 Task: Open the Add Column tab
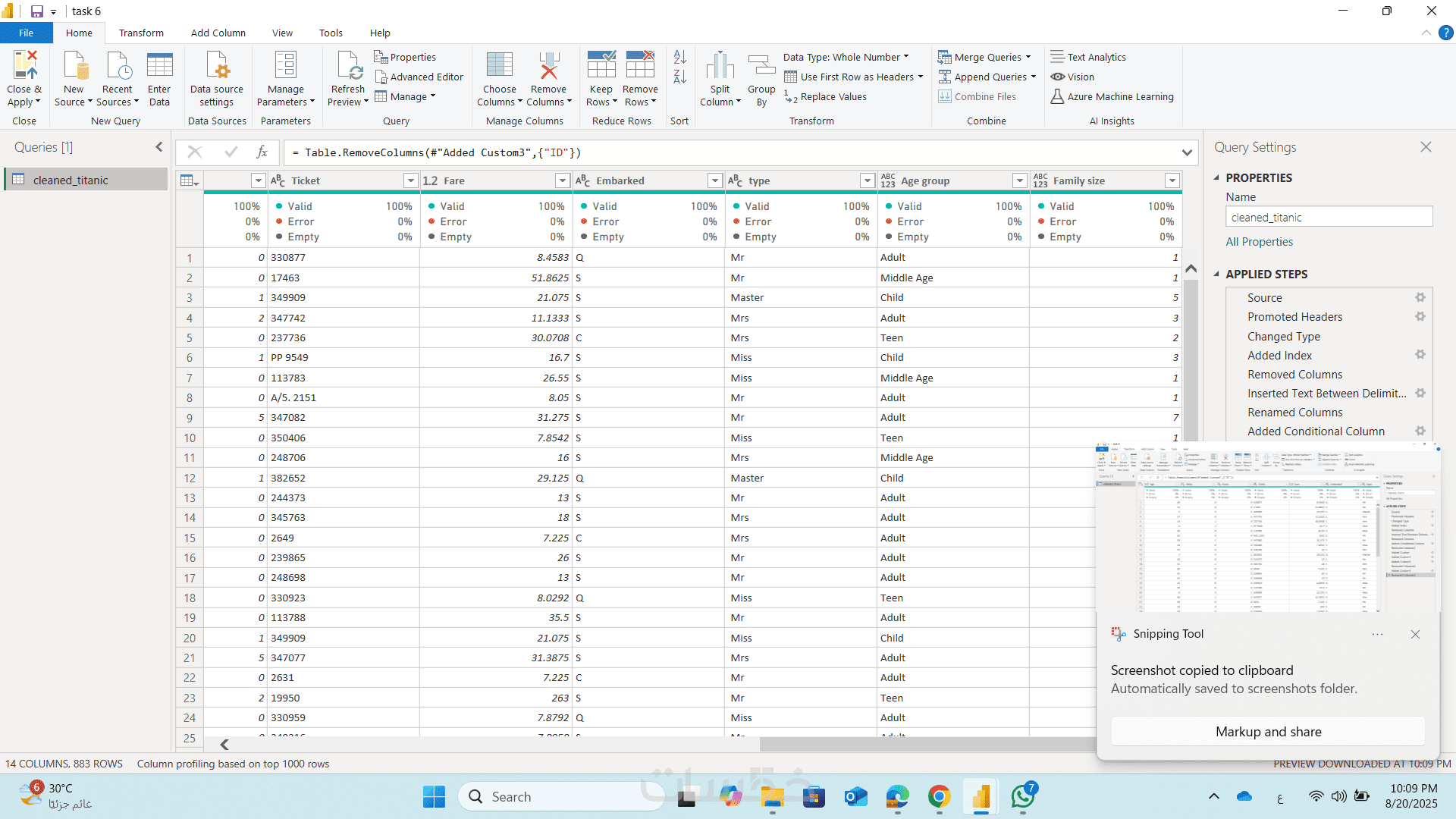click(x=218, y=33)
